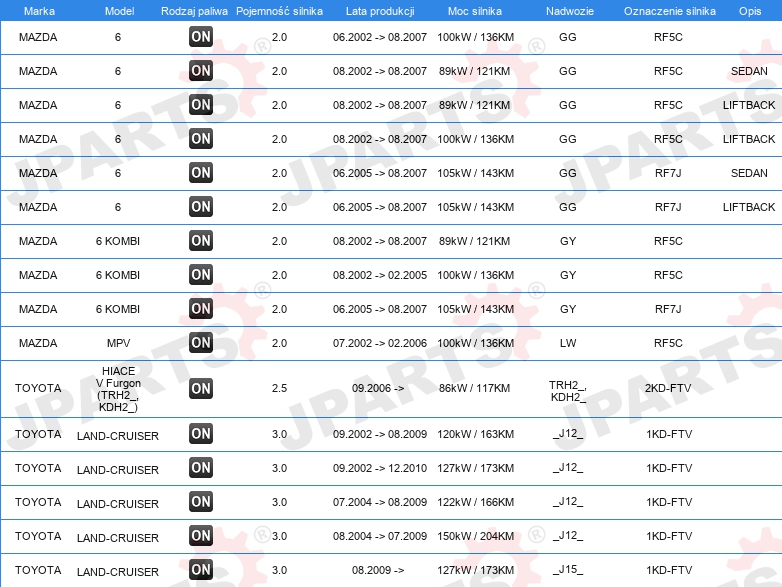Click GY body cell in KOMBI 89kW row

pyautogui.click(x=568, y=241)
